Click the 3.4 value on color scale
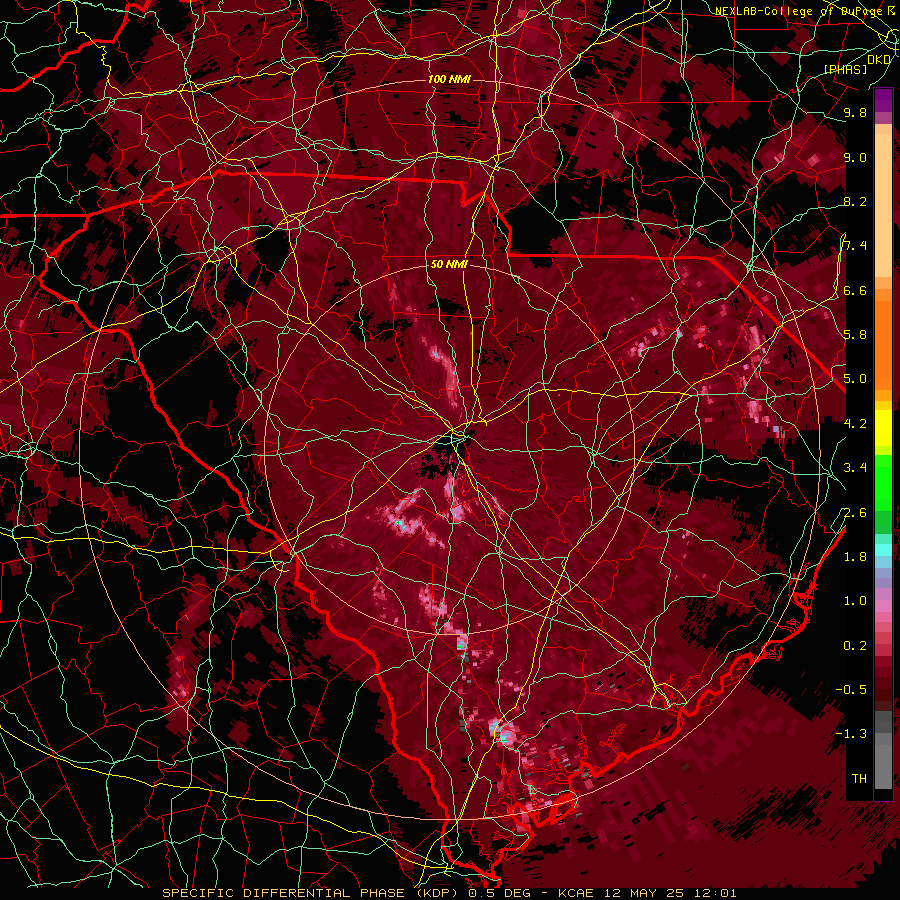The width and height of the screenshot is (900, 900). click(x=855, y=468)
